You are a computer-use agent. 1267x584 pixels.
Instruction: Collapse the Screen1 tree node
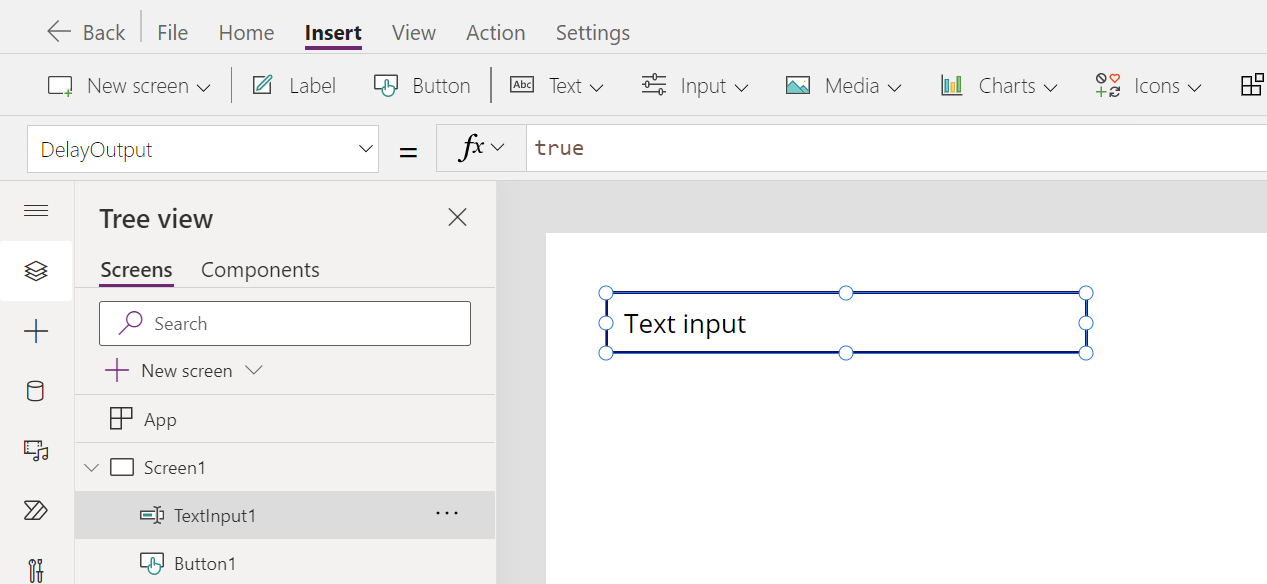92,467
